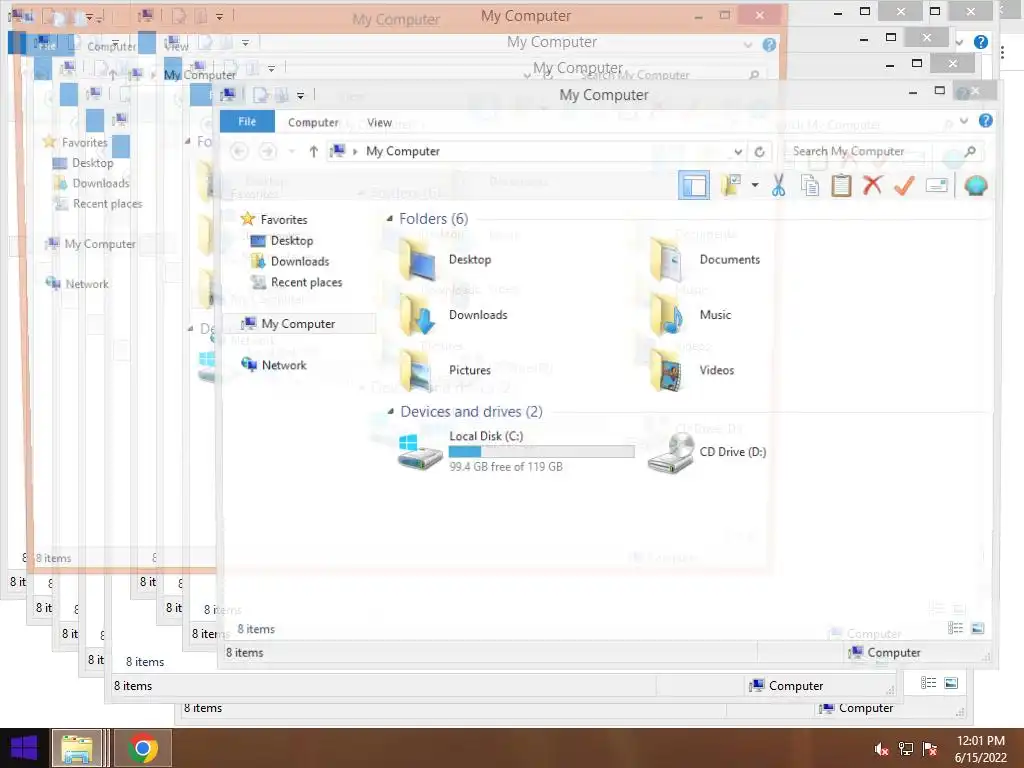Launch Google Chrome from the taskbar
Screen dimensions: 1024x768
click(x=142, y=748)
